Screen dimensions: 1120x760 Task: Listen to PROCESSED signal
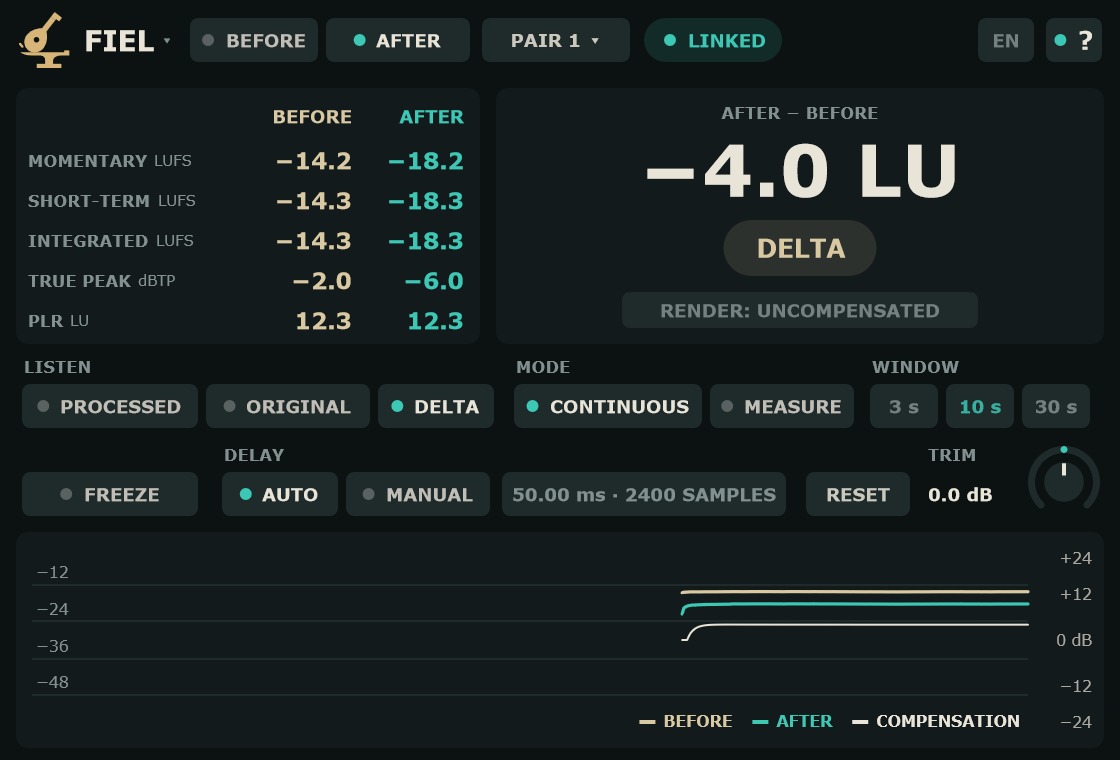(110, 406)
